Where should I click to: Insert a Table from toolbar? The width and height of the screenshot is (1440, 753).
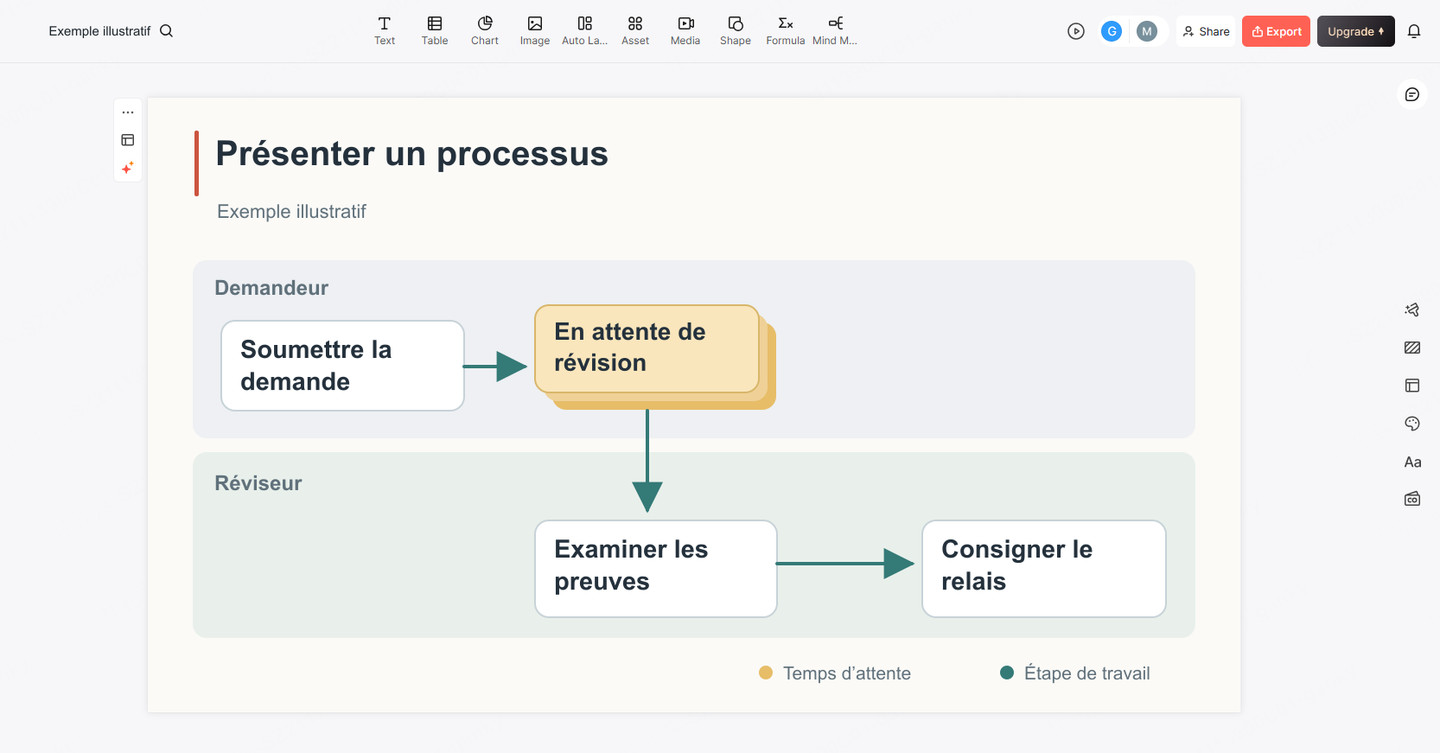(434, 30)
